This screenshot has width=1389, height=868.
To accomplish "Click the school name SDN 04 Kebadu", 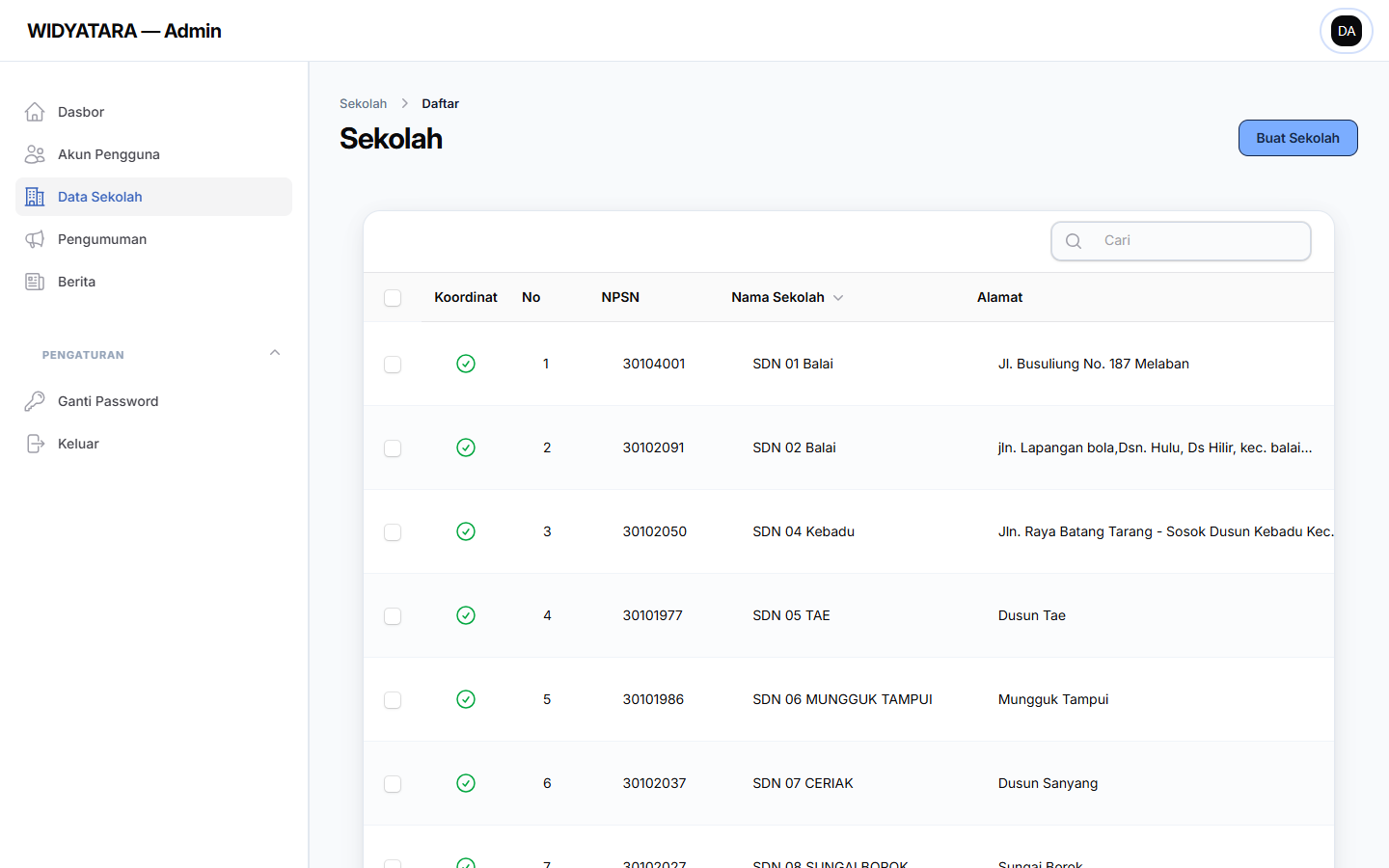I will click(x=803, y=531).
